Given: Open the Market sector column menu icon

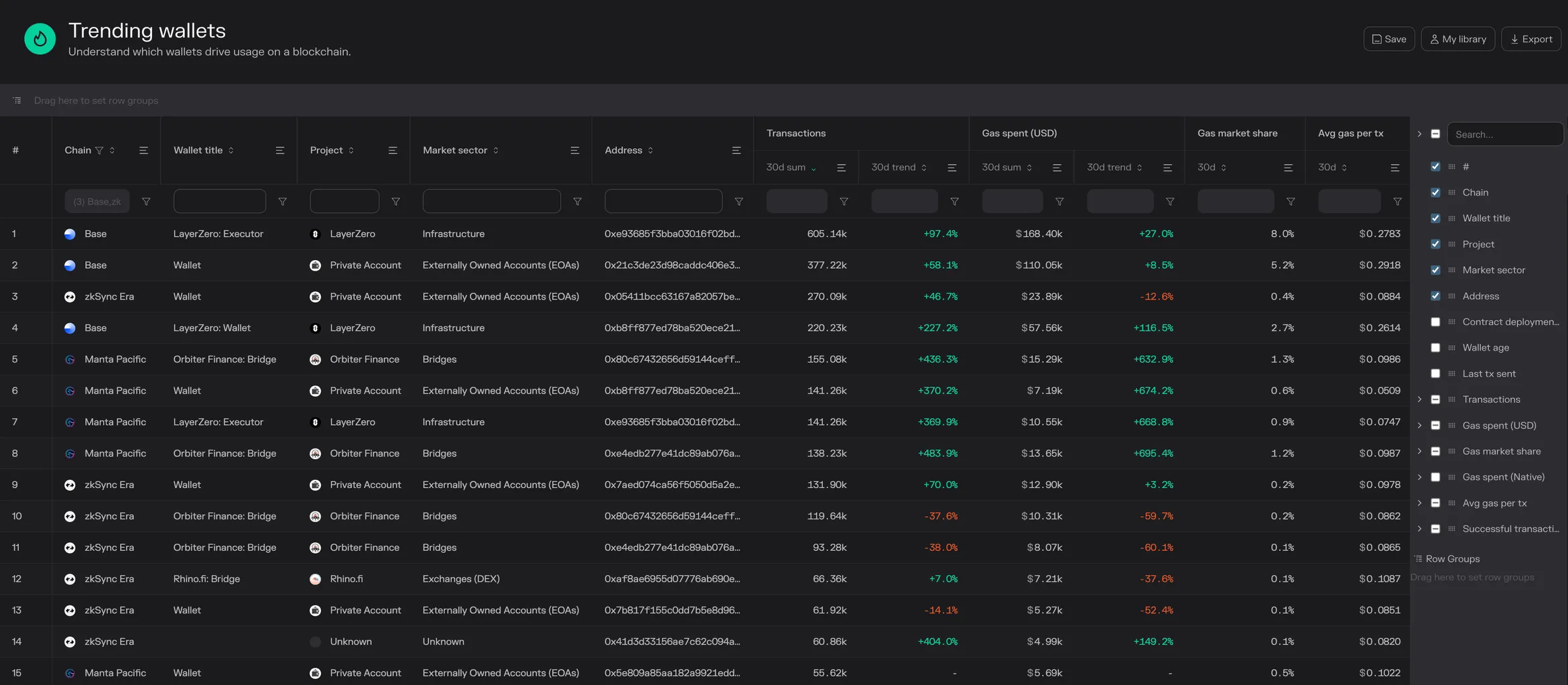Looking at the screenshot, I should (575, 150).
